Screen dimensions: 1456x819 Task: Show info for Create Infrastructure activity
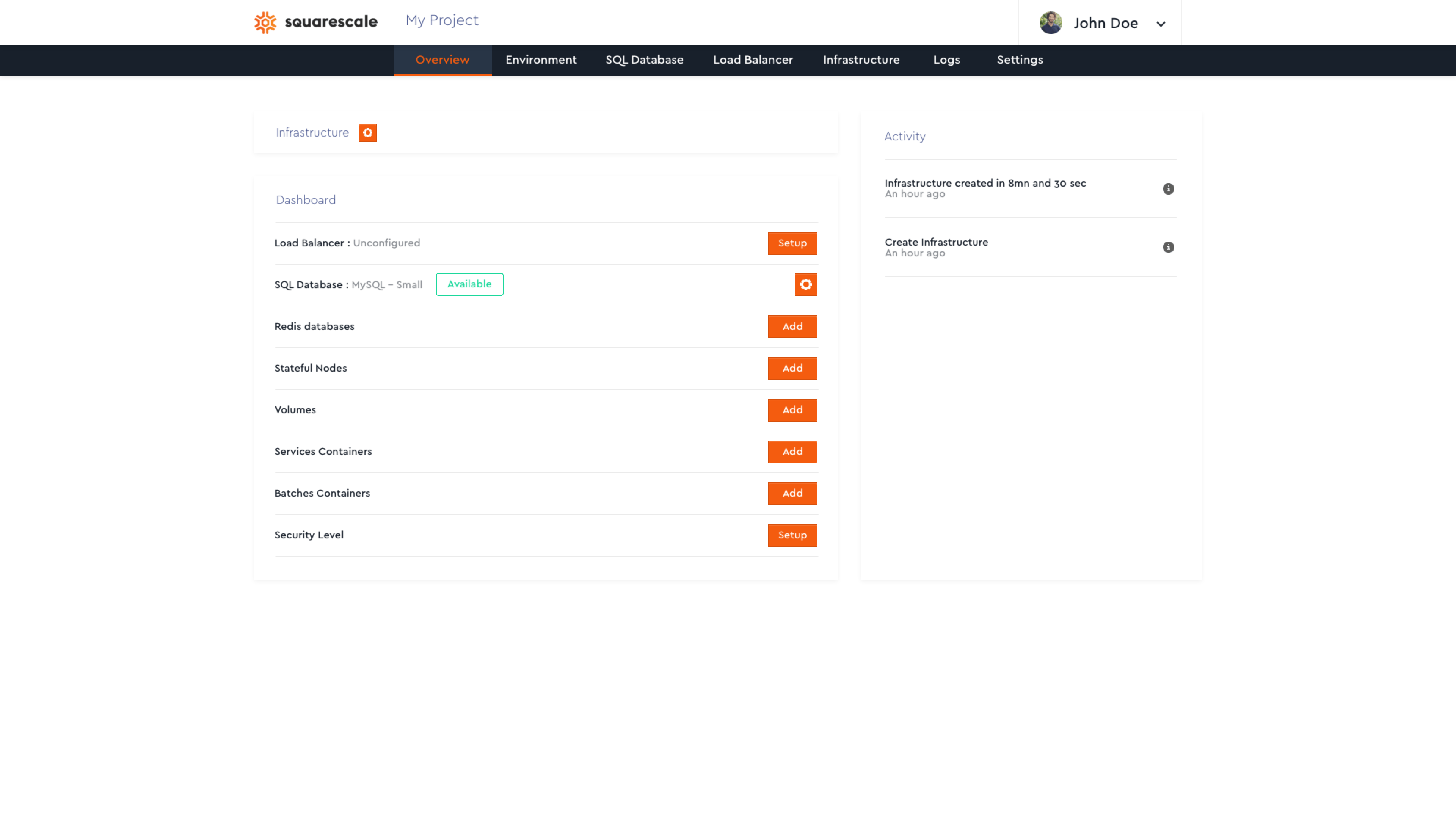point(1168,248)
